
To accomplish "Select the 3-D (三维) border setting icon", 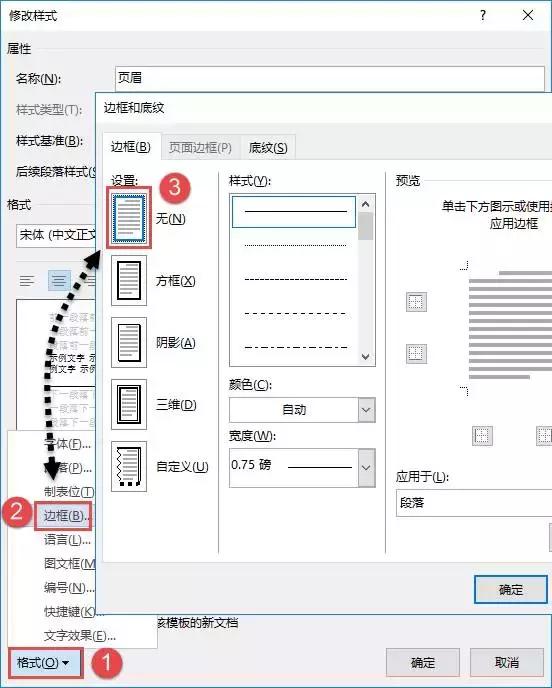I will point(129,404).
